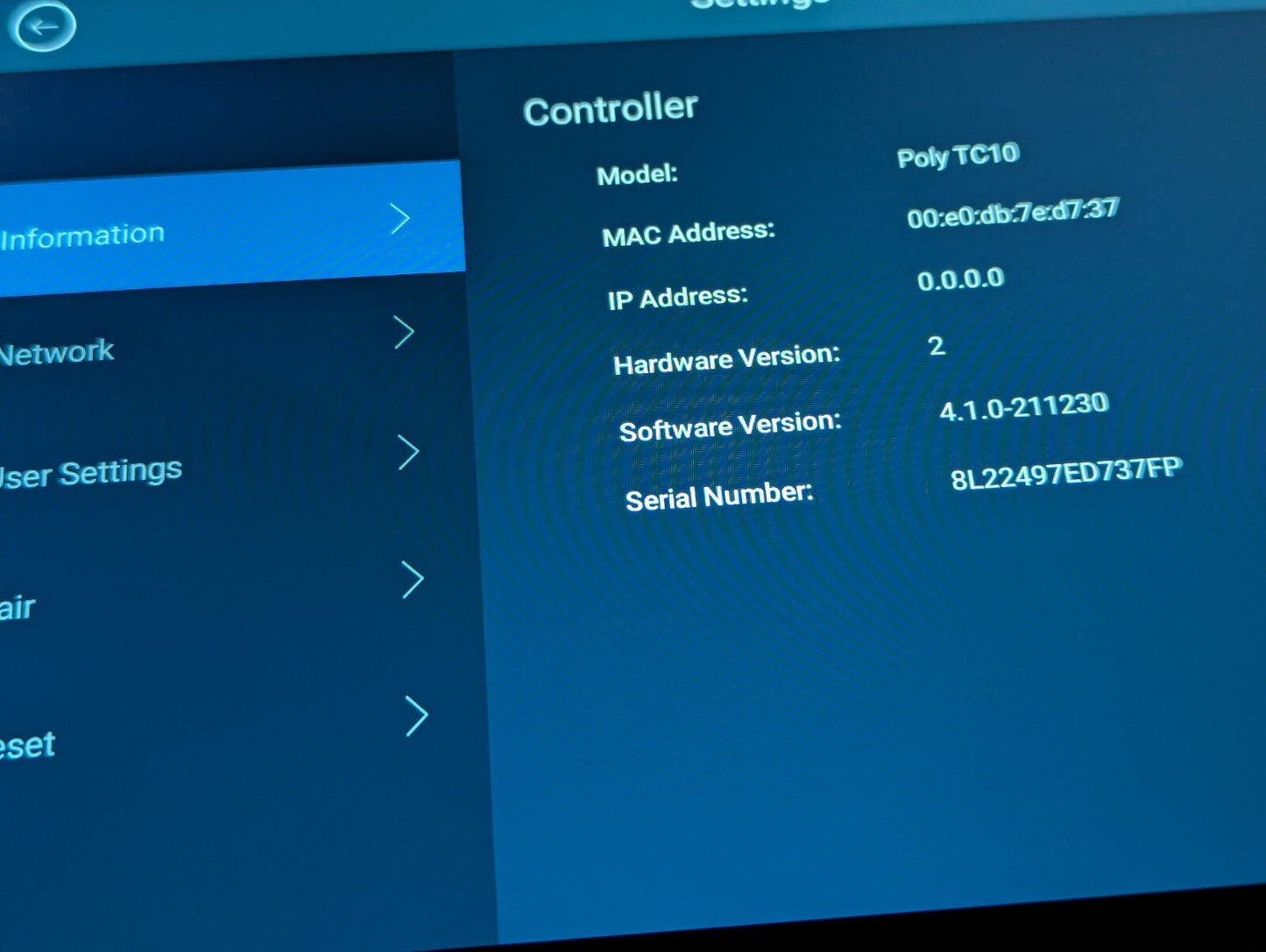Viewport: 1266px width, 952px height.
Task: Select the Hardware Version label
Action: point(726,359)
